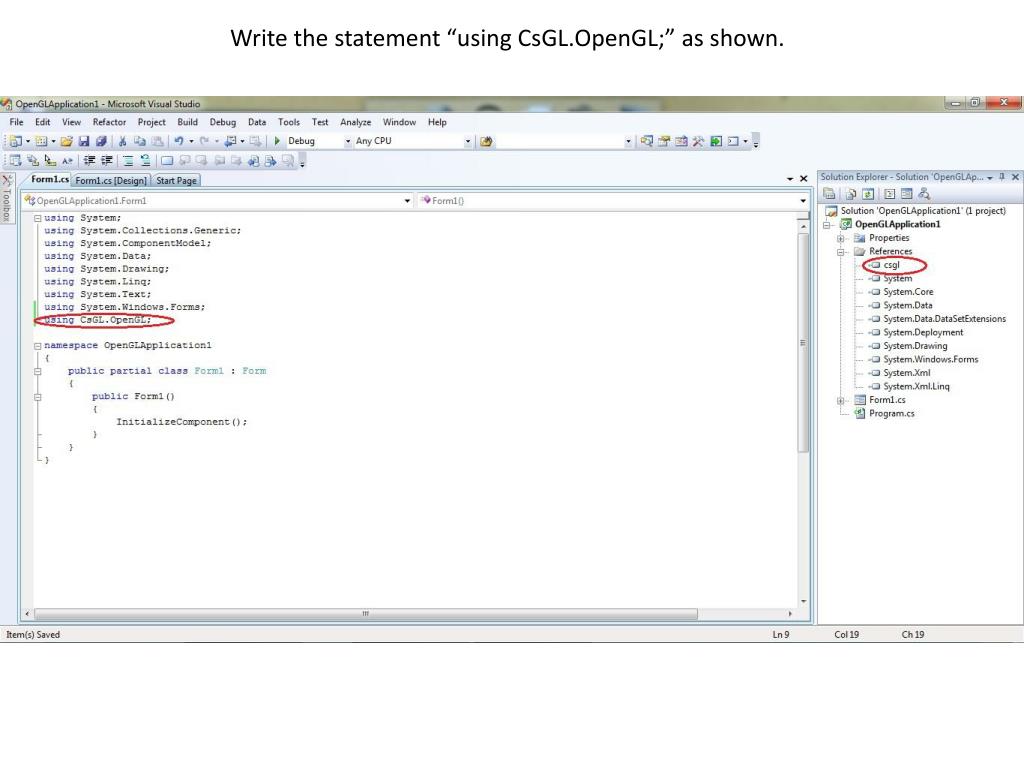Collapse the namespace OpenGLApplication1 code block
Screen dimensions: 1024x768
[x=38, y=345]
